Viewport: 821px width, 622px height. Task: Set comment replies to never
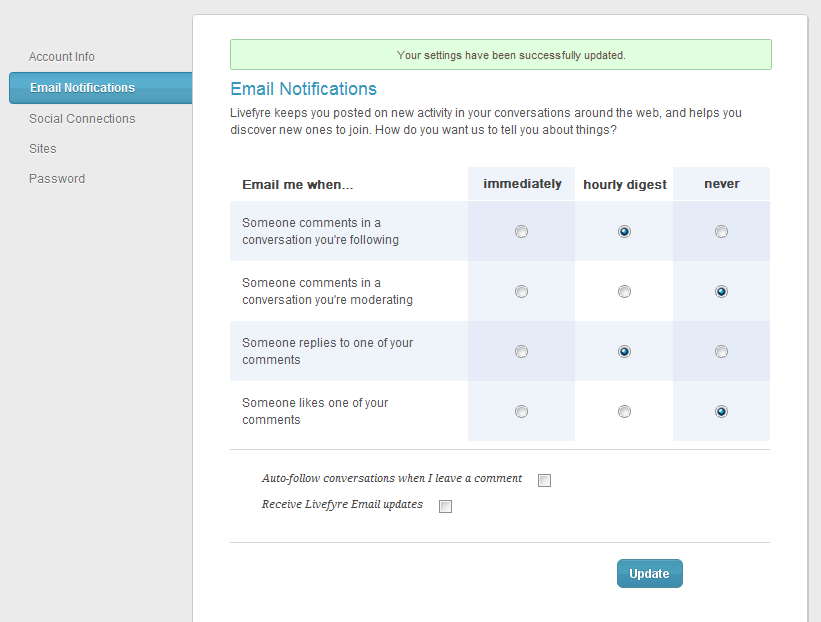click(x=721, y=352)
